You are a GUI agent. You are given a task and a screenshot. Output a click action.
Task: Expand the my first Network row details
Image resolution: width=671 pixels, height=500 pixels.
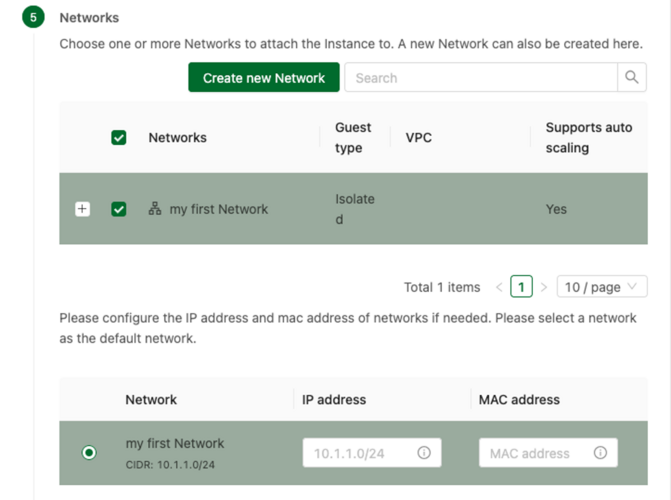(83, 209)
